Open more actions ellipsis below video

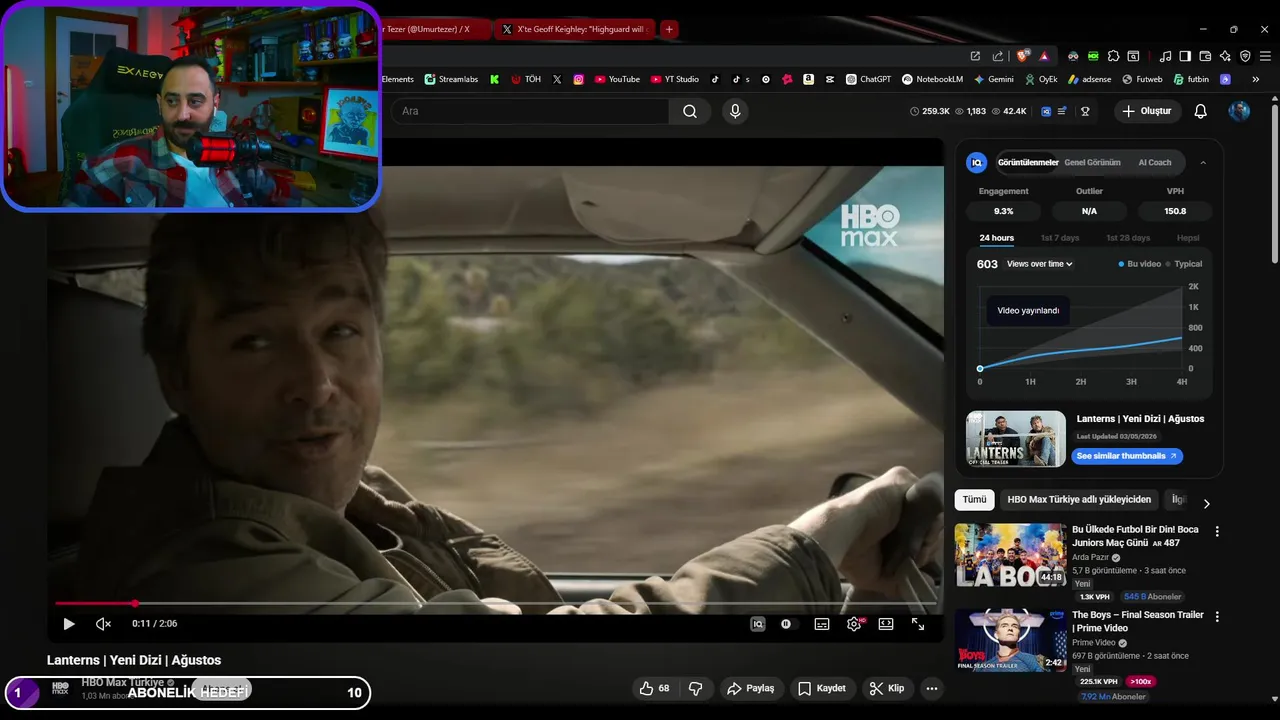(x=932, y=688)
